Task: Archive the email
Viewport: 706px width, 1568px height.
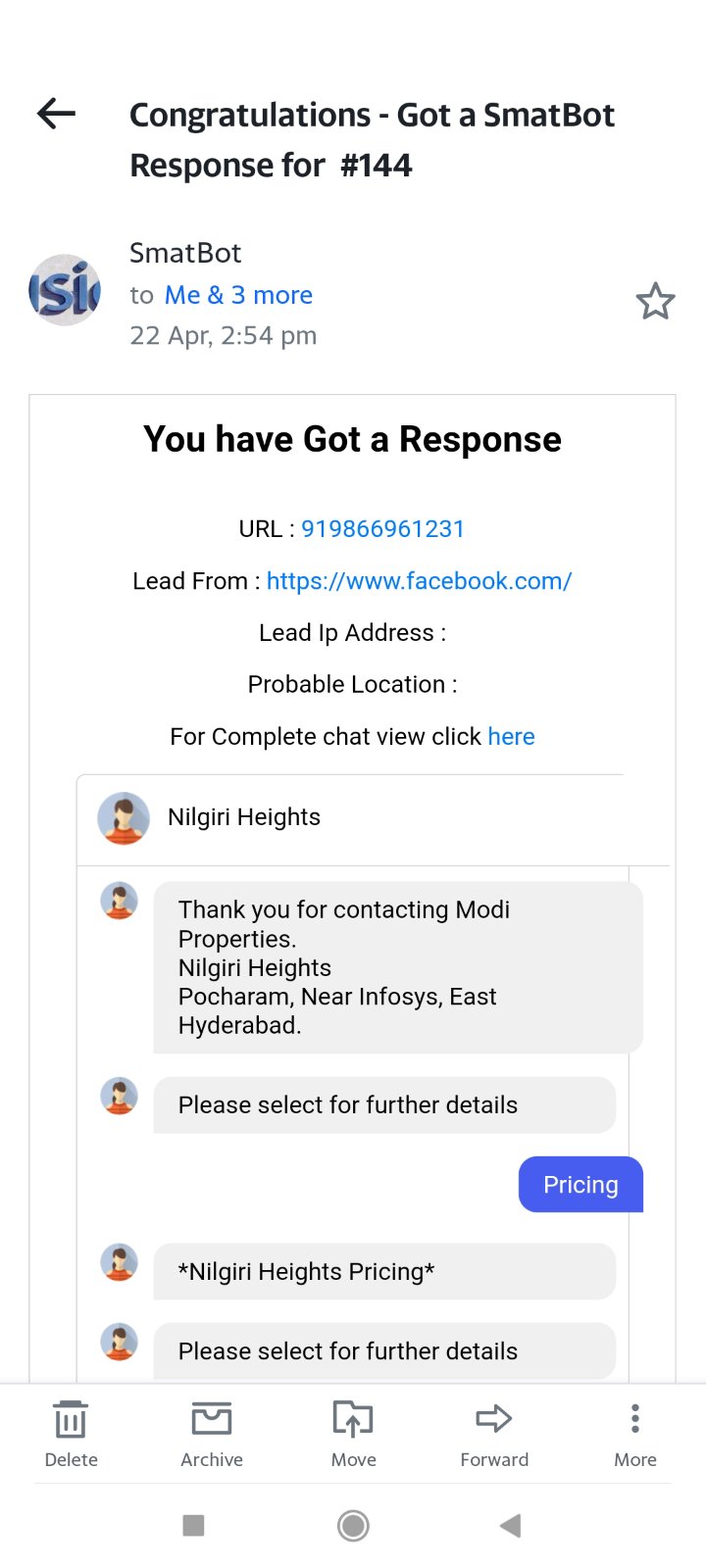Action: [212, 1433]
